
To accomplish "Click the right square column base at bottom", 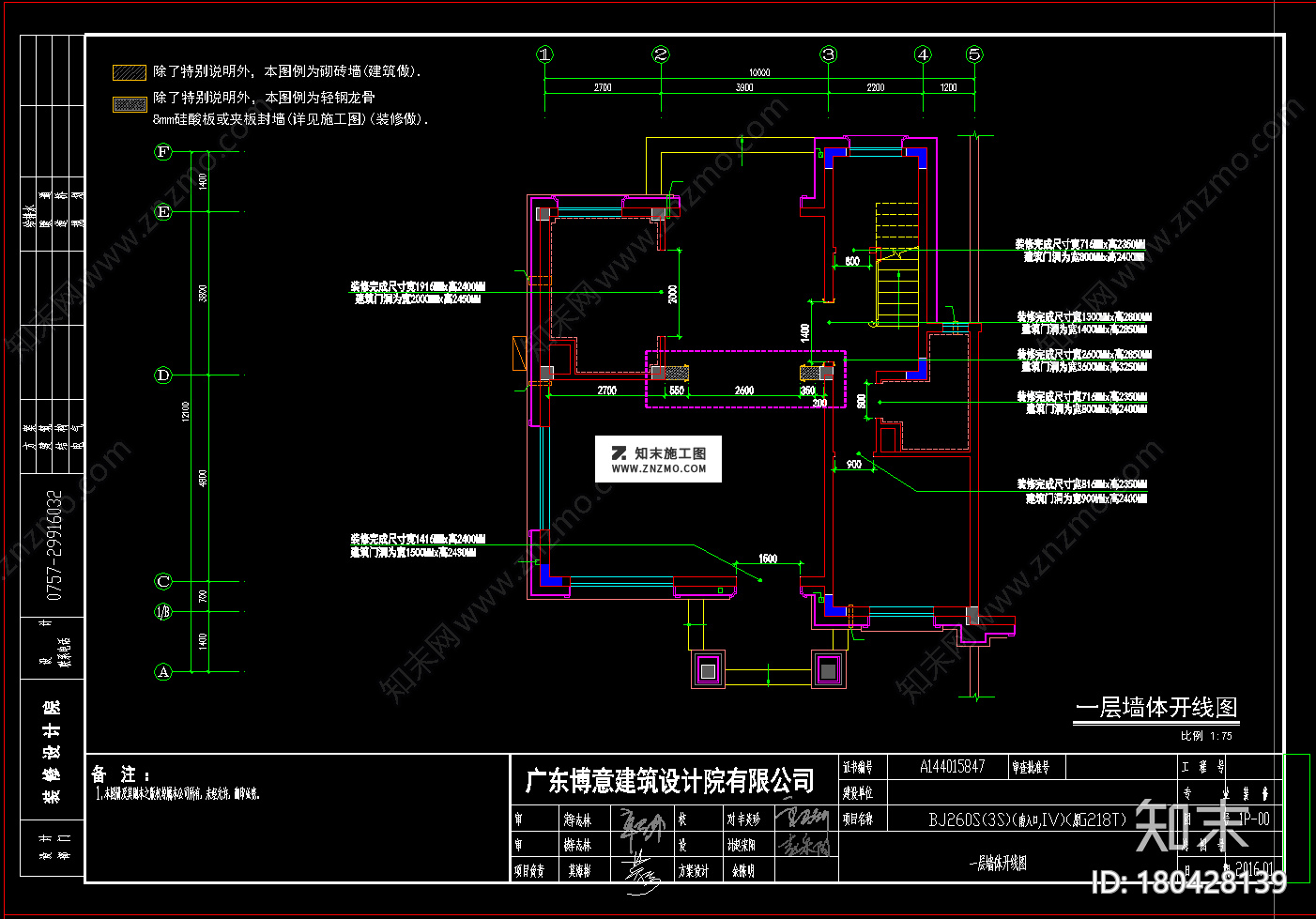I will pos(828,670).
